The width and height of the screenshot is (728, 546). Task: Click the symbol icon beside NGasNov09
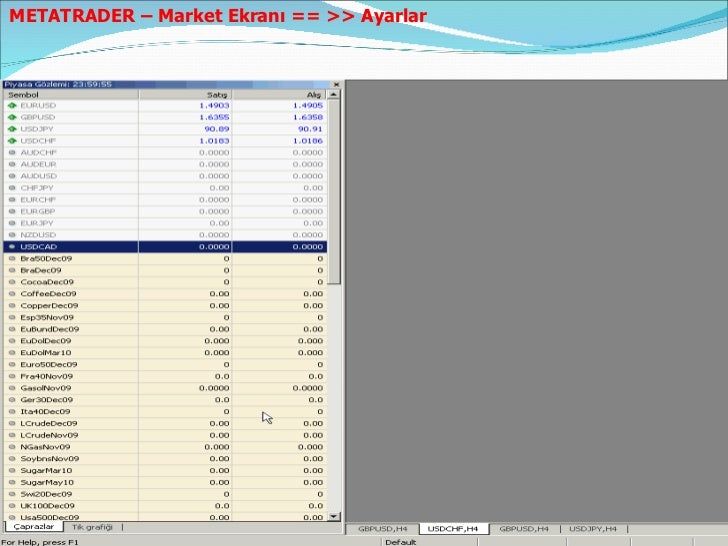[12, 447]
